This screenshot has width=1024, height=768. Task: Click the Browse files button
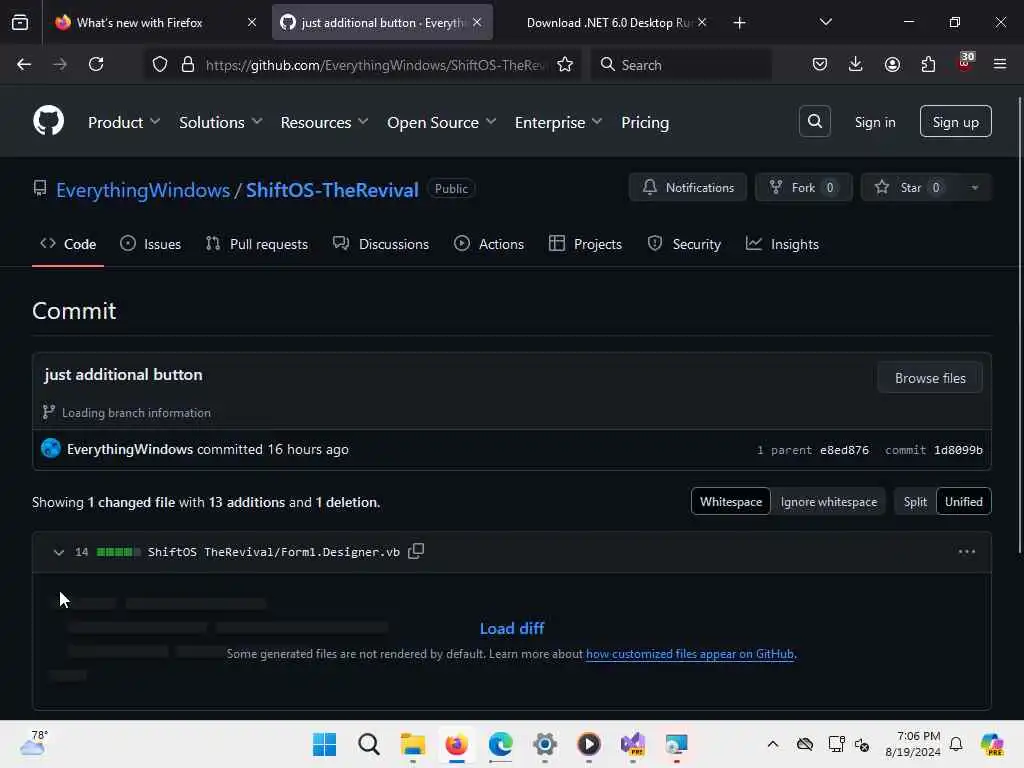(930, 378)
